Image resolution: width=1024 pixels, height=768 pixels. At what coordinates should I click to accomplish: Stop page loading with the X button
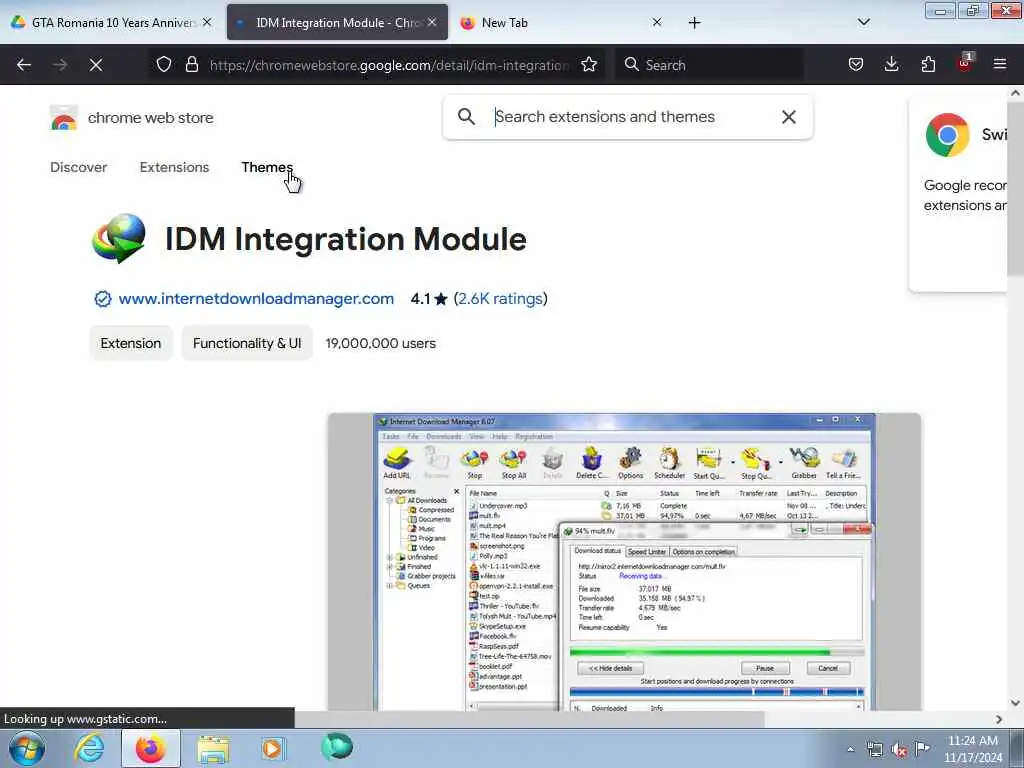96,65
